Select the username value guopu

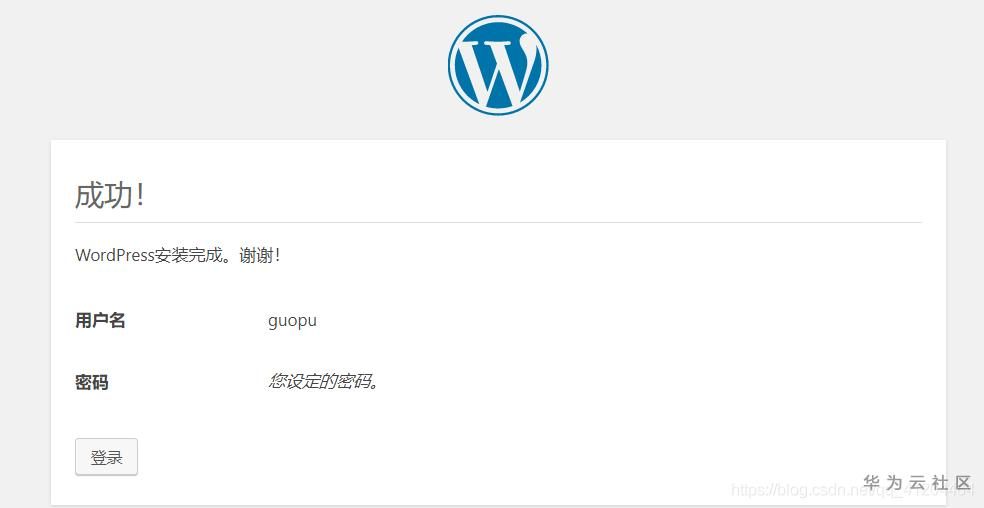click(x=292, y=321)
